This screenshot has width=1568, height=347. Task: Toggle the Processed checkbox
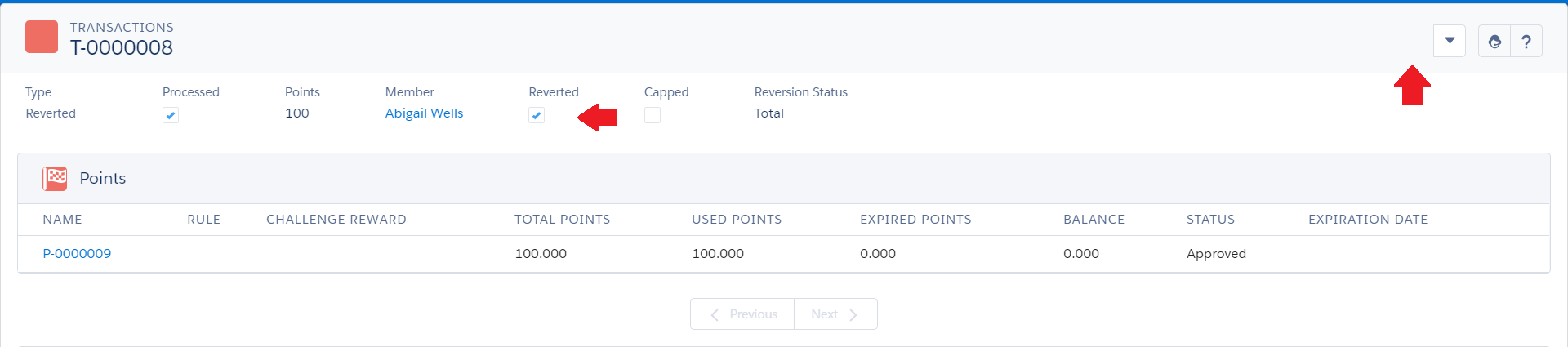(171, 115)
